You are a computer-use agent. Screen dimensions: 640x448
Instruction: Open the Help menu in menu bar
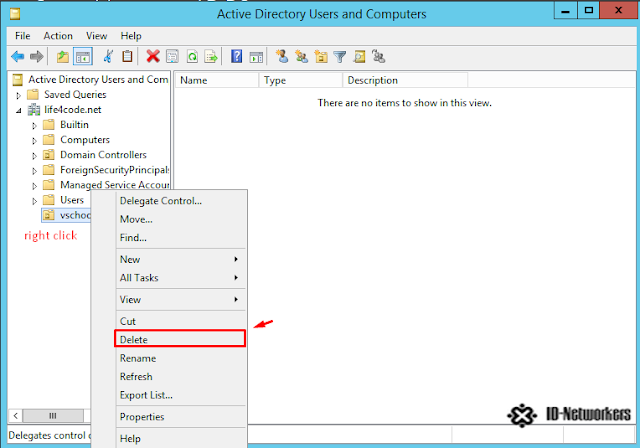131,36
